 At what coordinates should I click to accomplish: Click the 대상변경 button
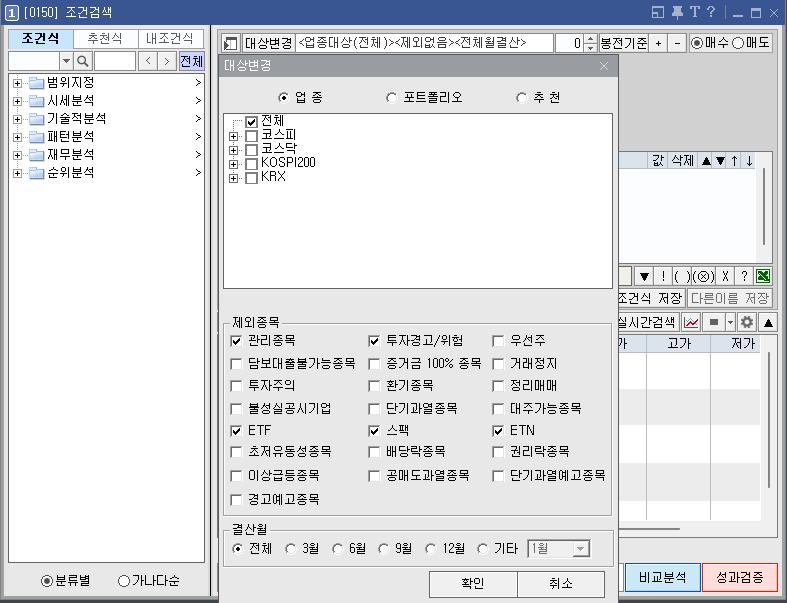click(269, 43)
